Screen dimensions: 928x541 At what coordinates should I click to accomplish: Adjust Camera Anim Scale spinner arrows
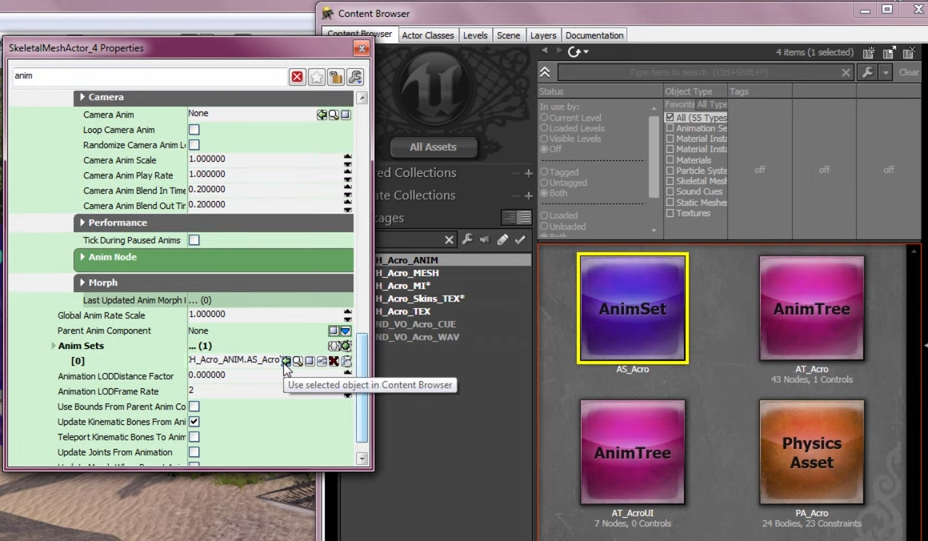click(347, 160)
